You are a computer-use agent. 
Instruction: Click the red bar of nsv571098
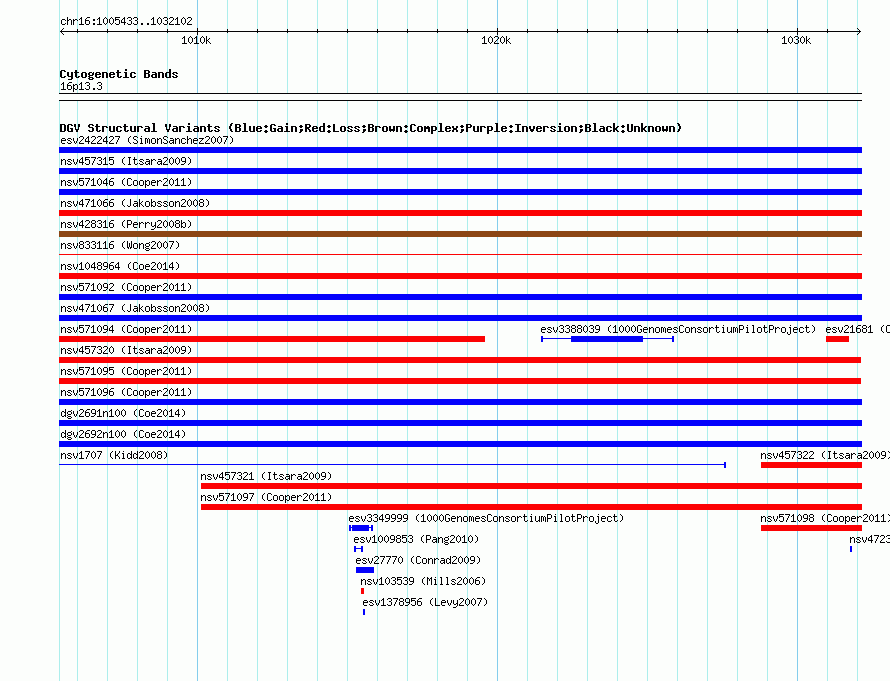tap(812, 528)
